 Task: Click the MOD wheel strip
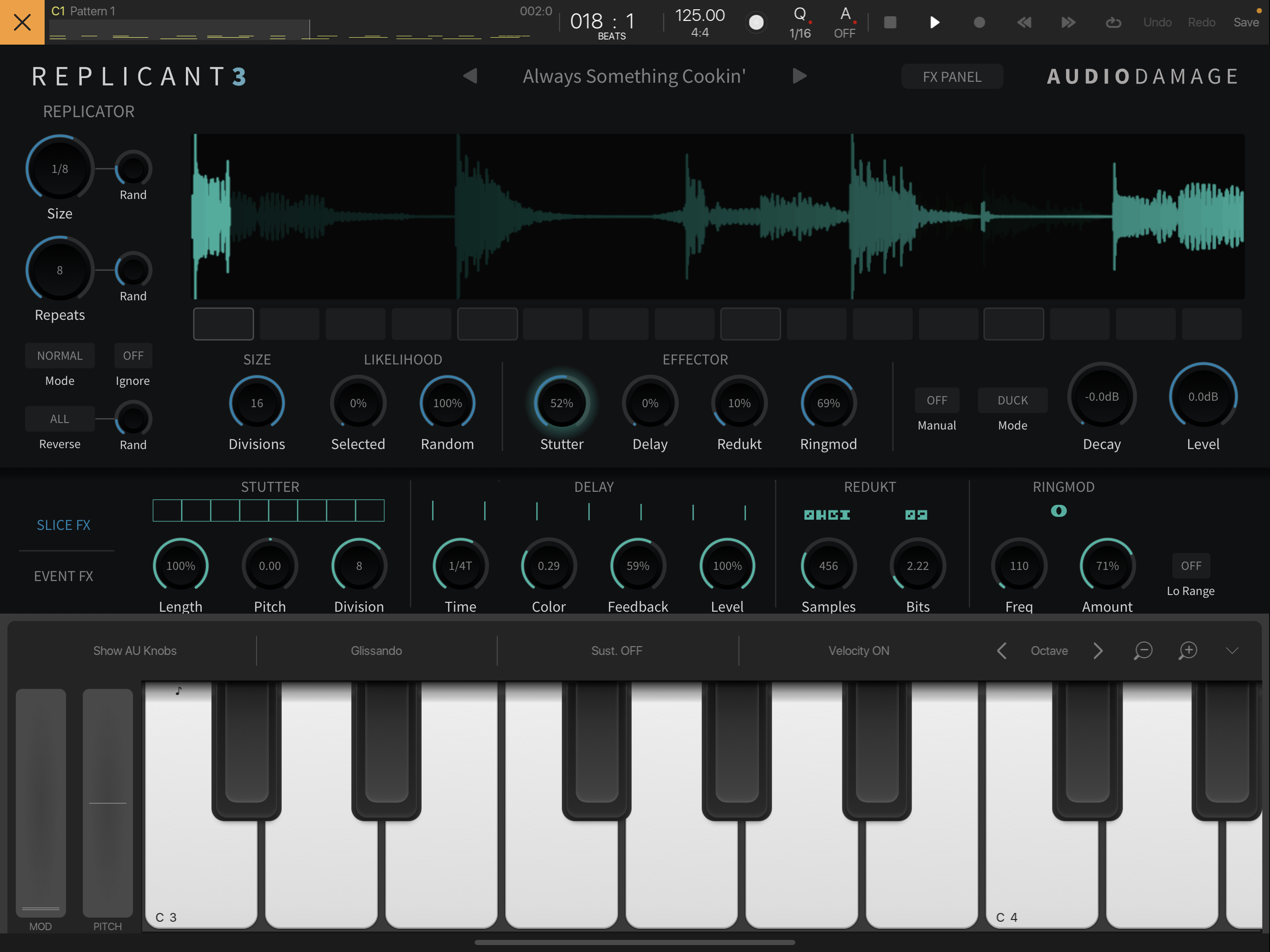41,803
